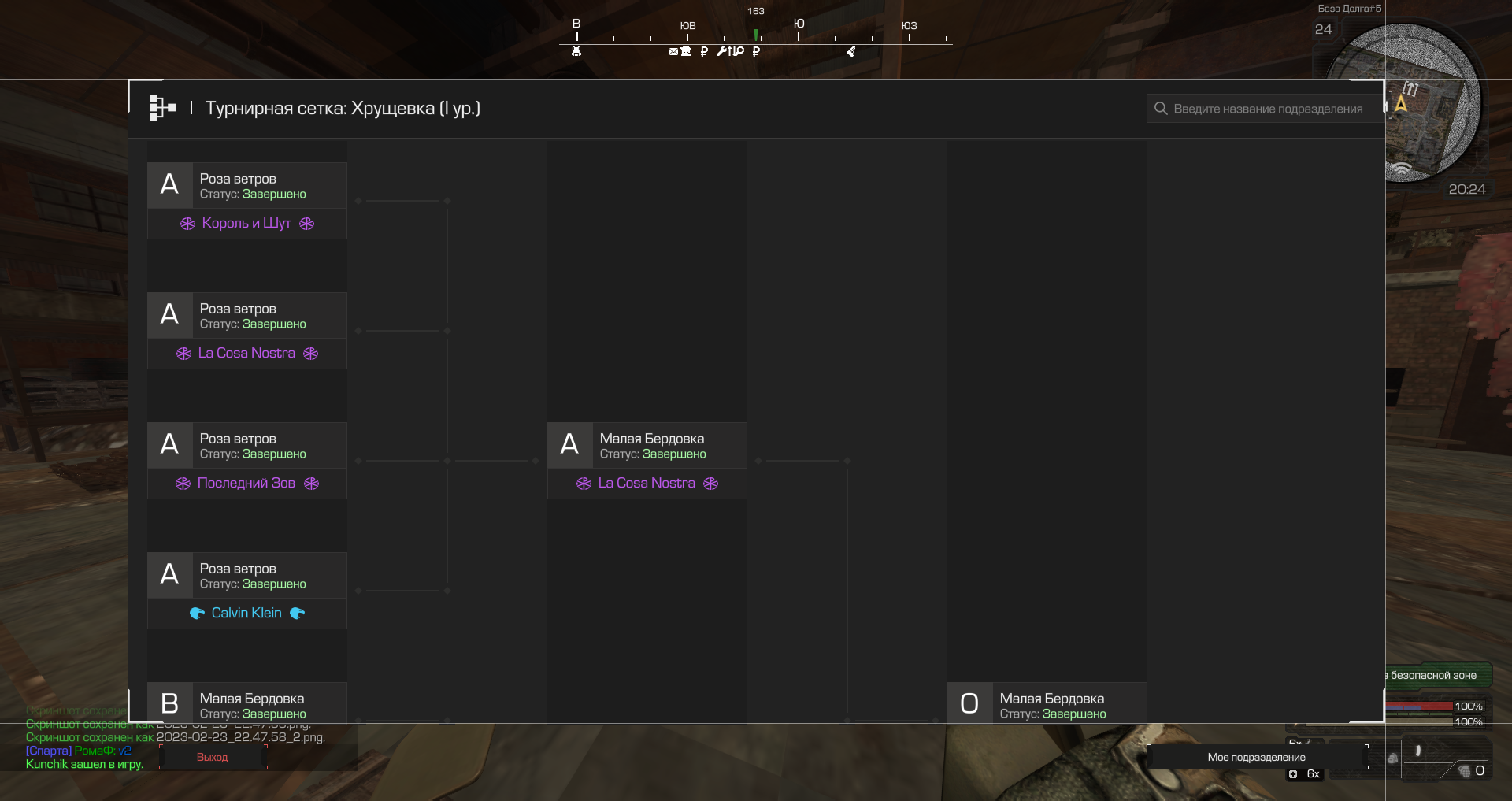The width and height of the screenshot is (1512, 801).
Task: Click the group A badge of first Роза ветров
Action: tap(169, 185)
